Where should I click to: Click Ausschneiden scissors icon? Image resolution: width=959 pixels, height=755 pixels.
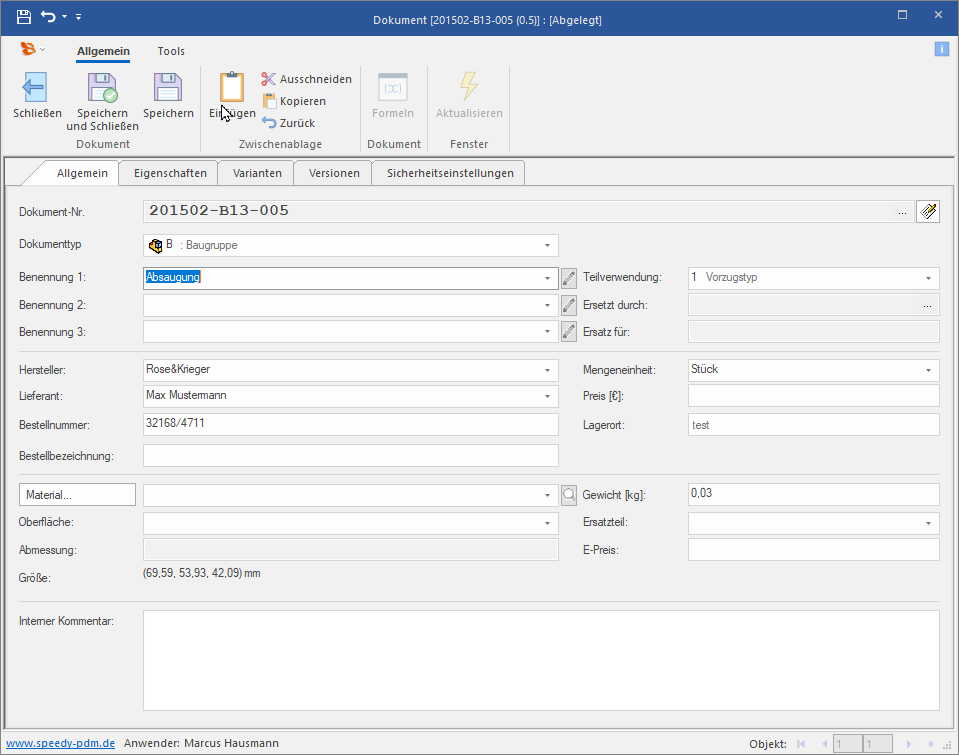pos(268,79)
